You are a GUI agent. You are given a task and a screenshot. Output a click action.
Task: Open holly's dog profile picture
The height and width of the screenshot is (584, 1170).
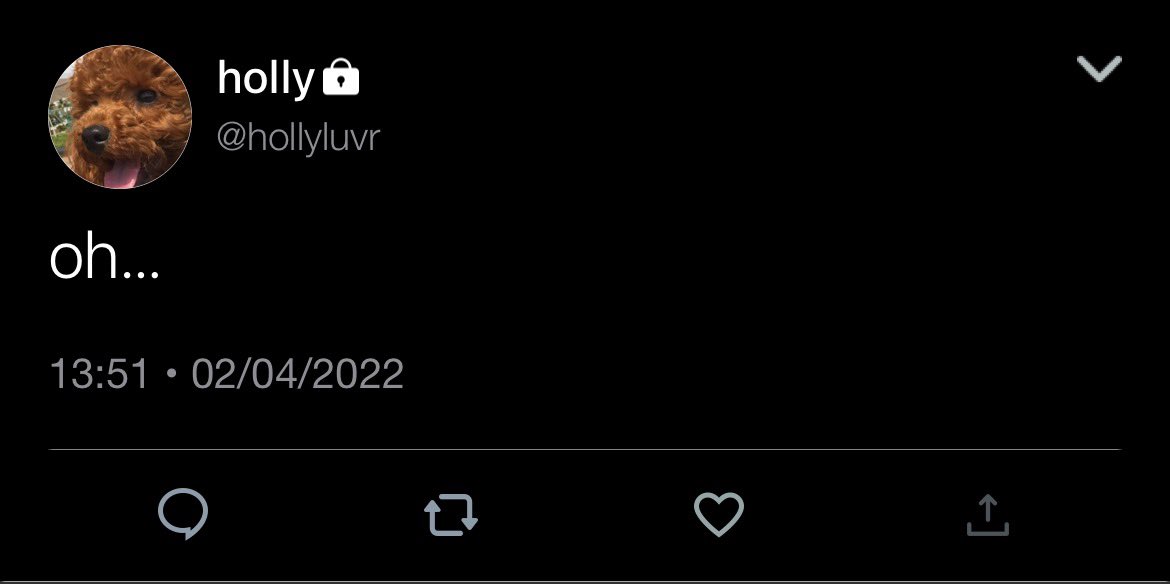[x=120, y=116]
